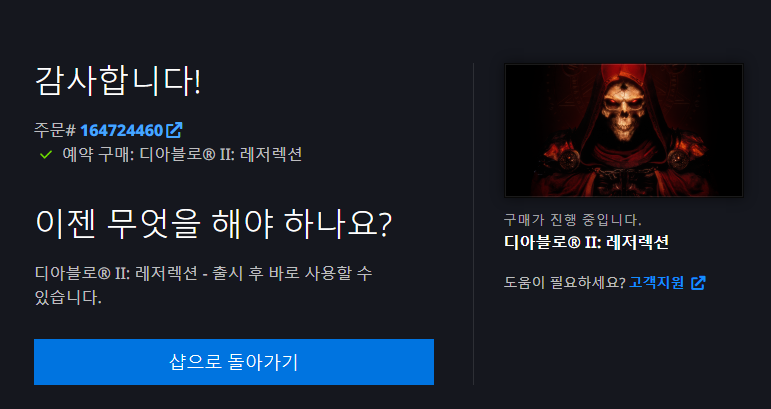
Task: Open the Diablo II: Resurrected artwork thumbnail
Action: click(x=624, y=130)
